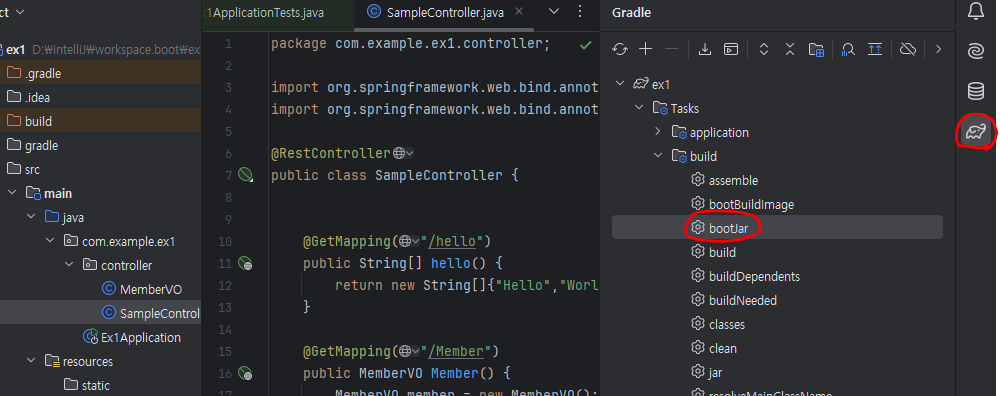This screenshot has width=1000, height=396.
Task: Collapse ex1 Gradle project node
Action: 619,84
